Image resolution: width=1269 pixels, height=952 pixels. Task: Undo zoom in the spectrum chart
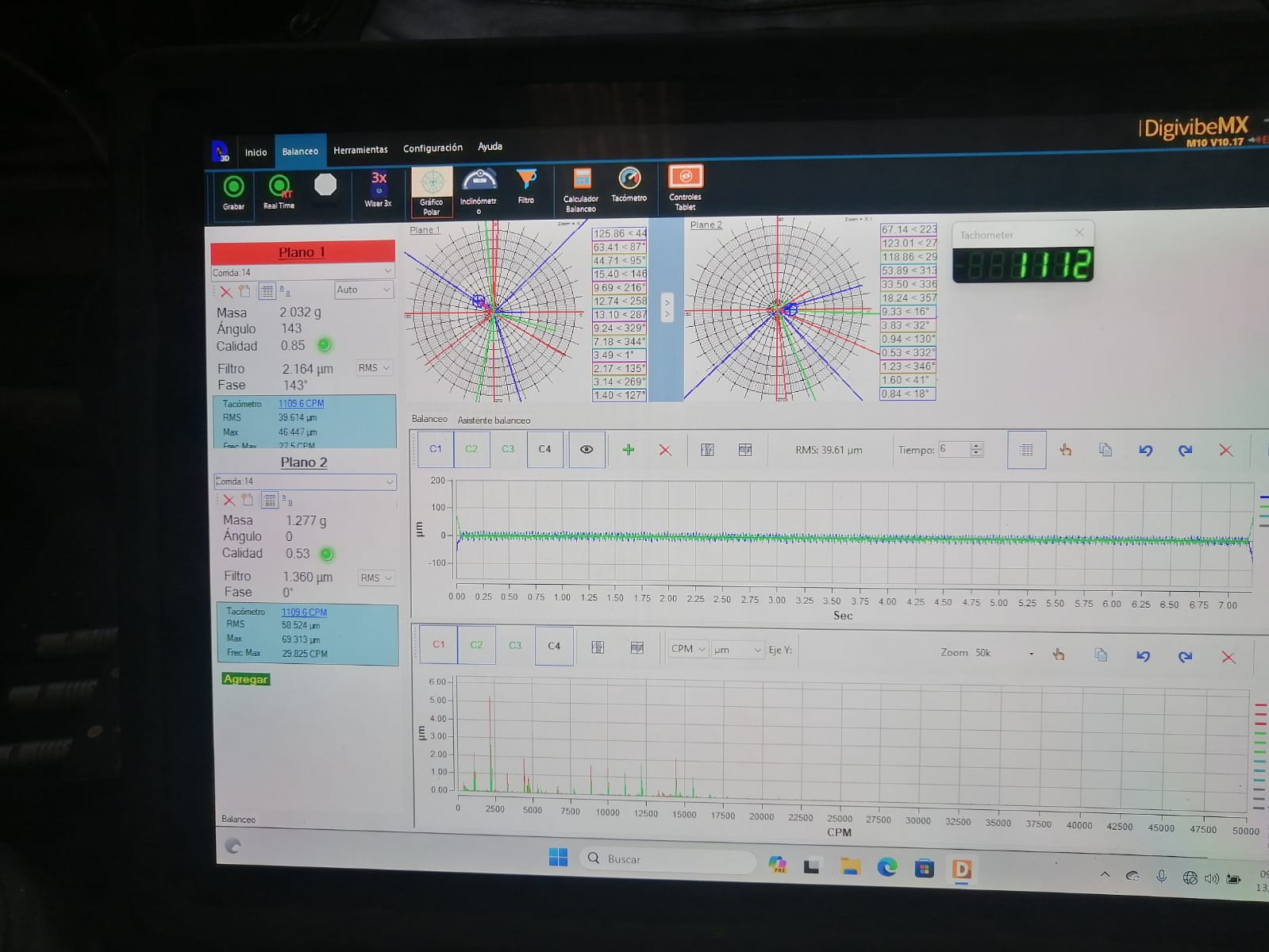(1143, 656)
